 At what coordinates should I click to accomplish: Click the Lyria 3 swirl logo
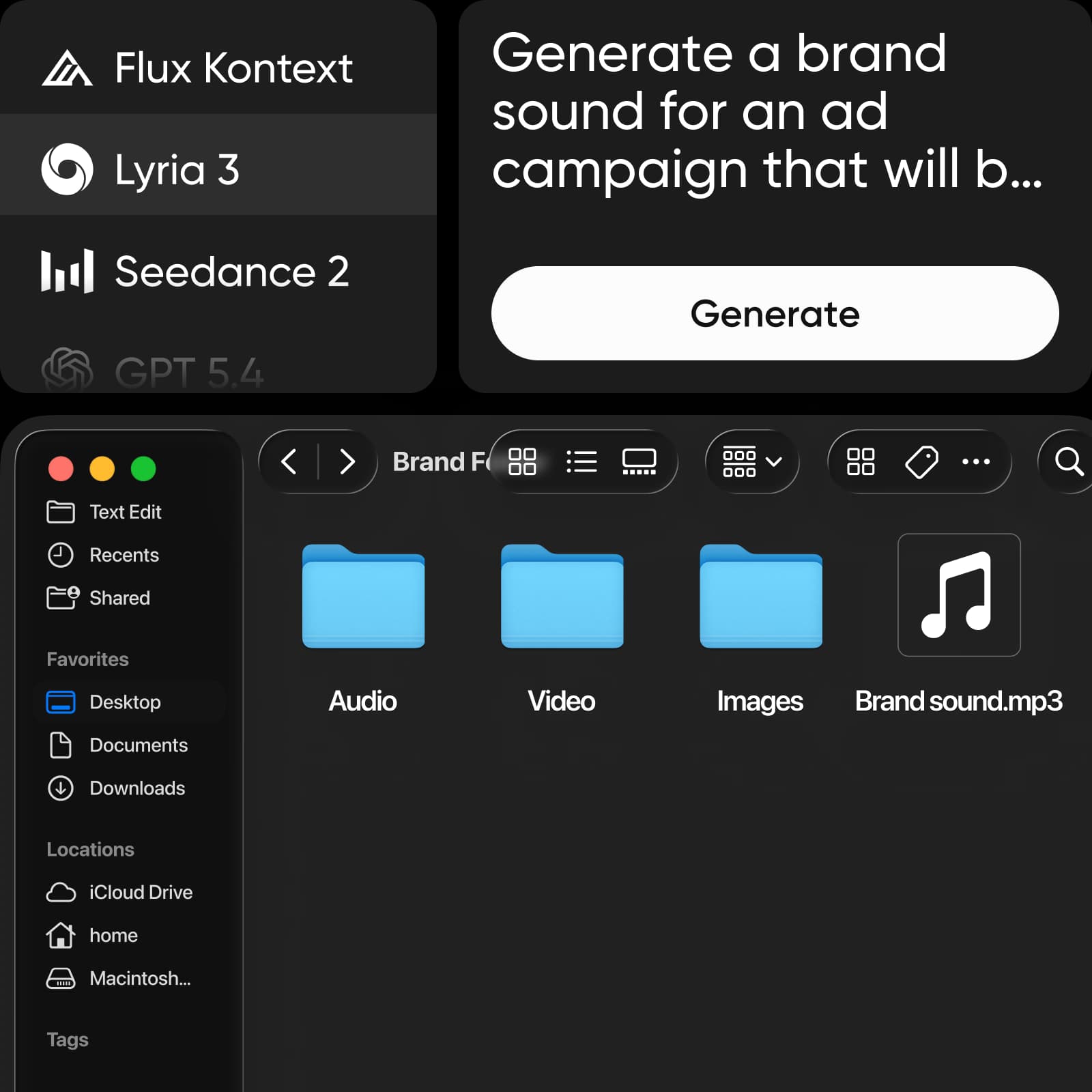pos(67,169)
